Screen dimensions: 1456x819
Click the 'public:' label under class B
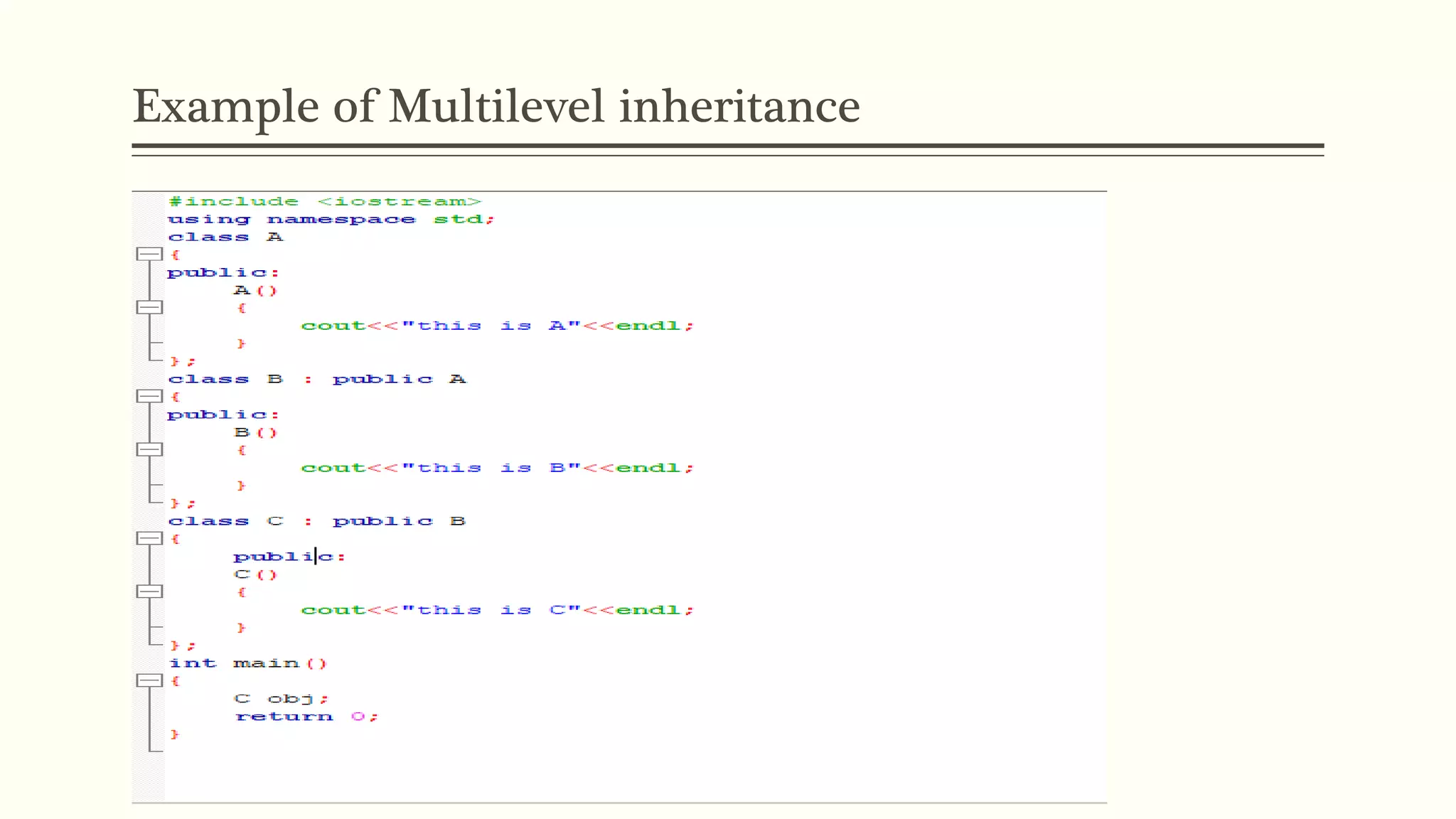pos(223,415)
